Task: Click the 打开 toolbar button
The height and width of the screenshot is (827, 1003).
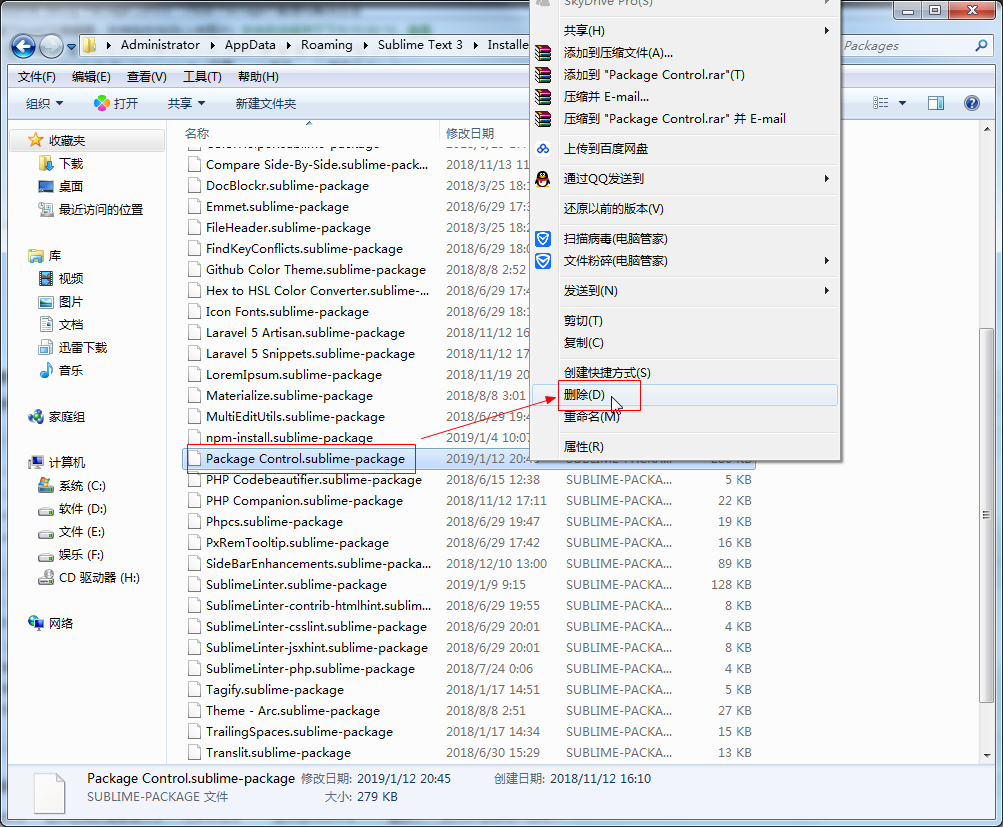Action: (116, 104)
